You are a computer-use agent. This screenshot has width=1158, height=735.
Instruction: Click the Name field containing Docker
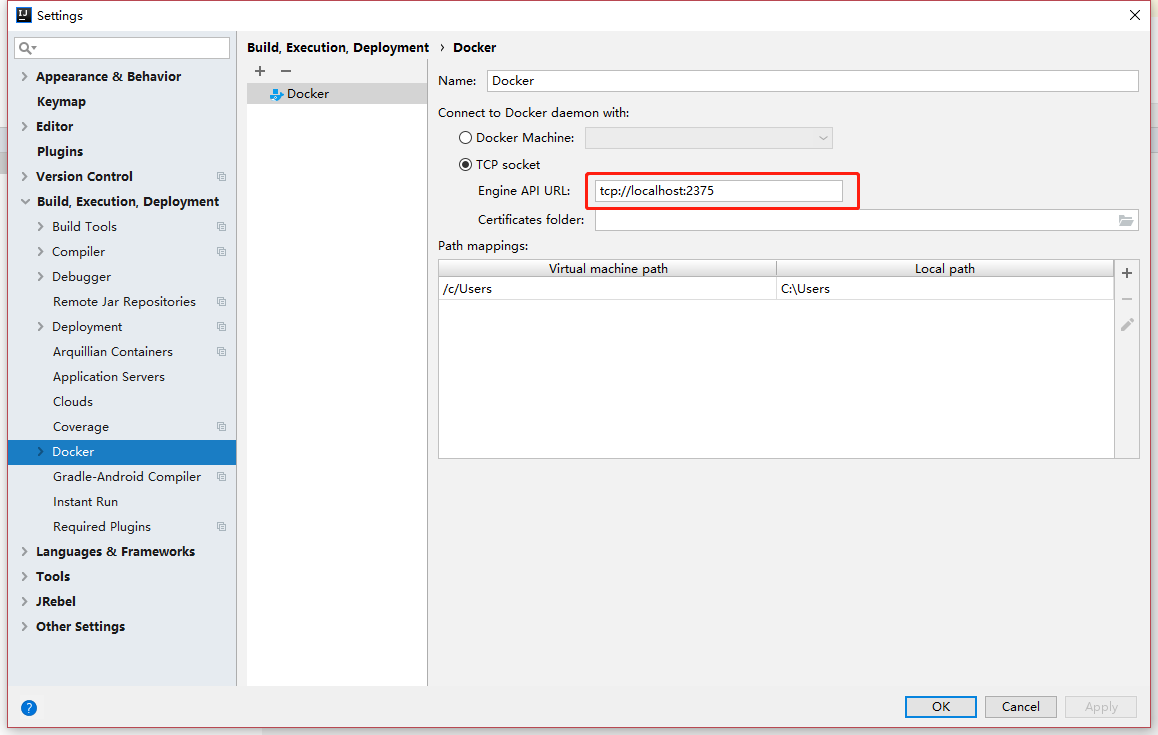pyautogui.click(x=812, y=81)
